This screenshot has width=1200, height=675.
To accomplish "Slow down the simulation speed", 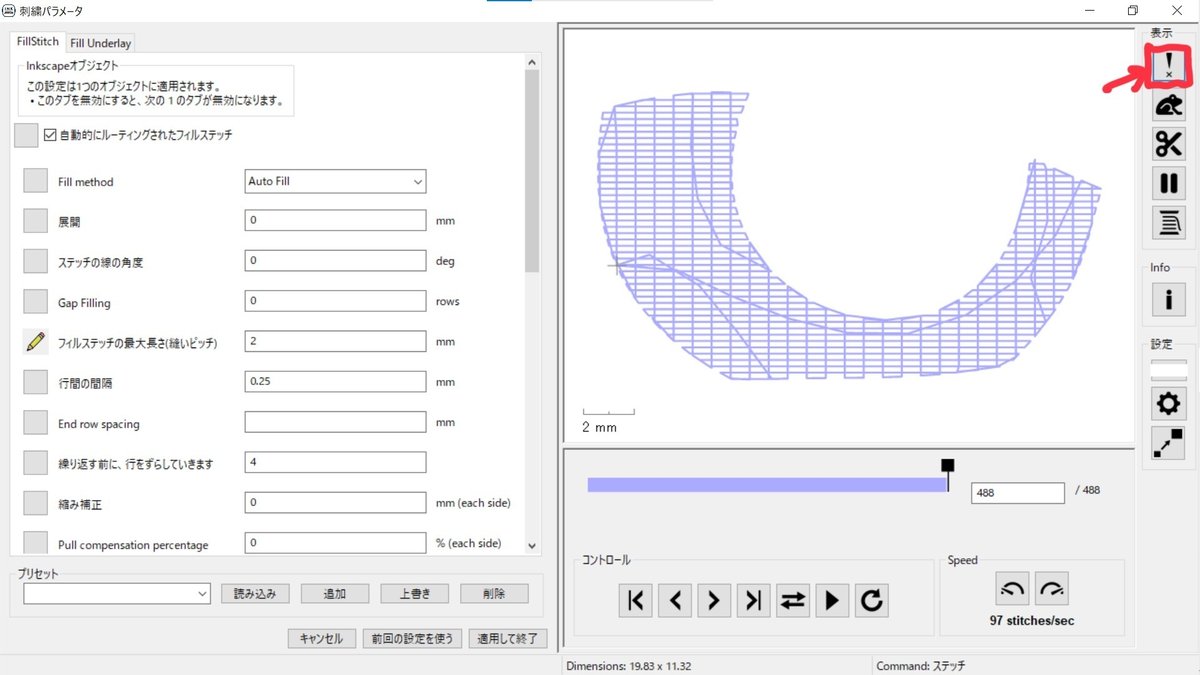I will pos(1012,589).
